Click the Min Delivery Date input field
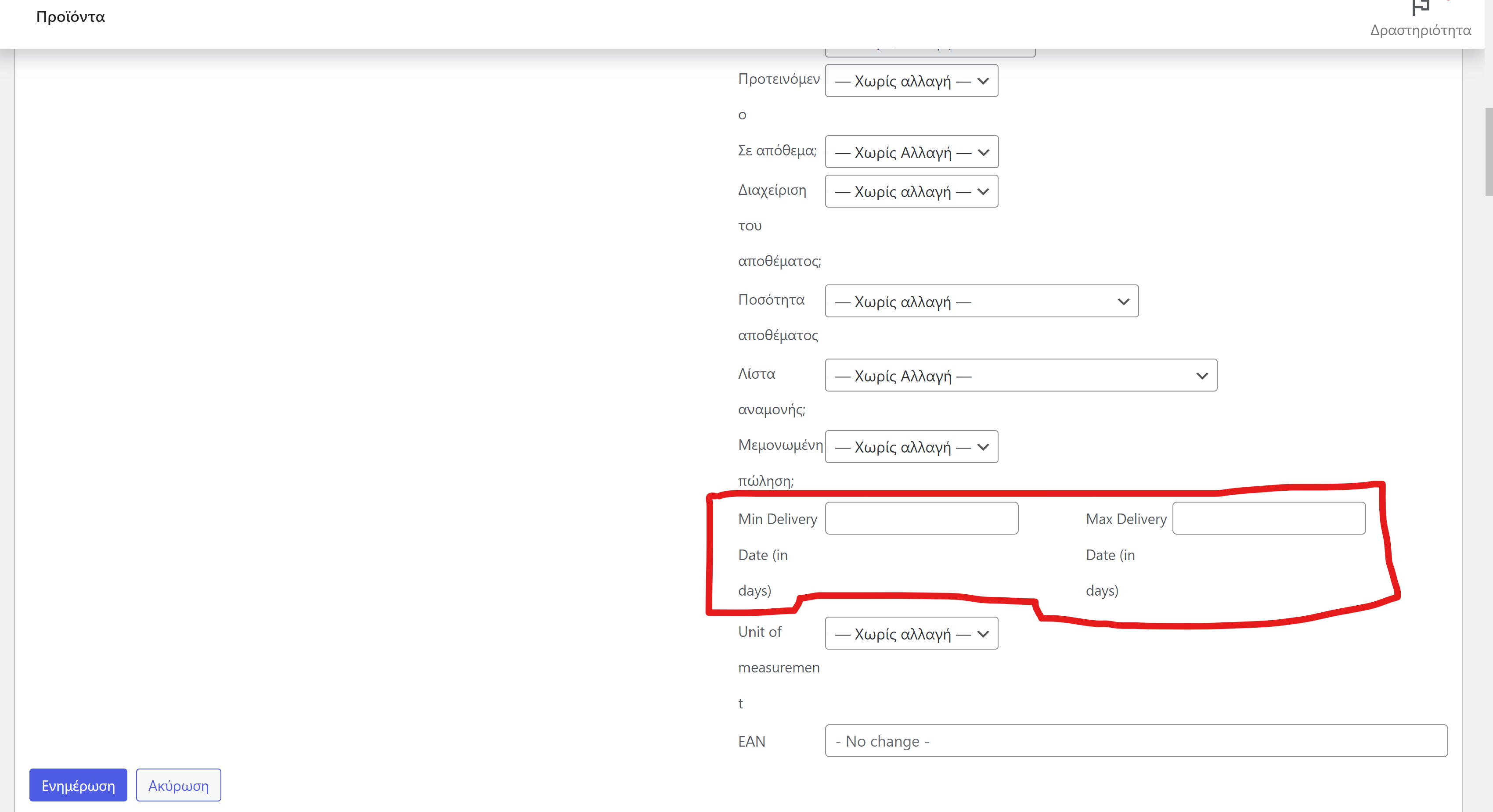 pyautogui.click(x=921, y=518)
